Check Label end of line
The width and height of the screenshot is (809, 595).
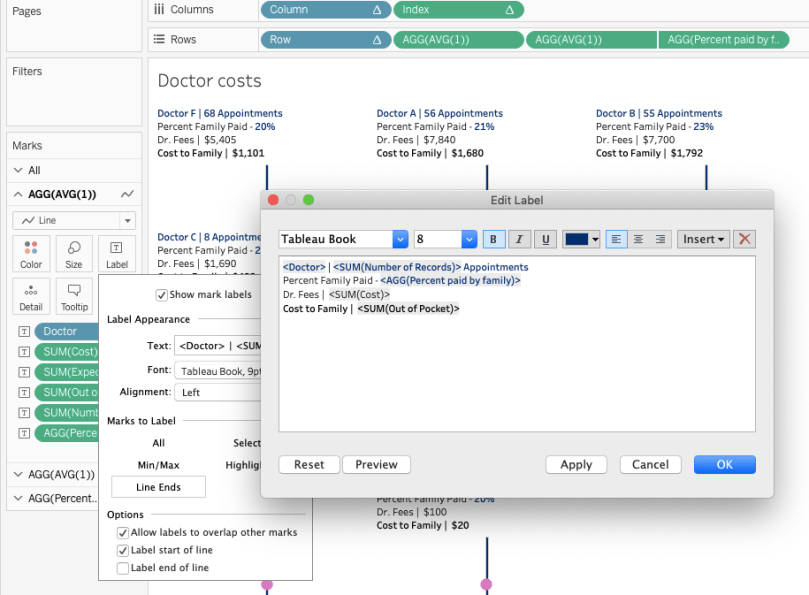(x=122, y=567)
